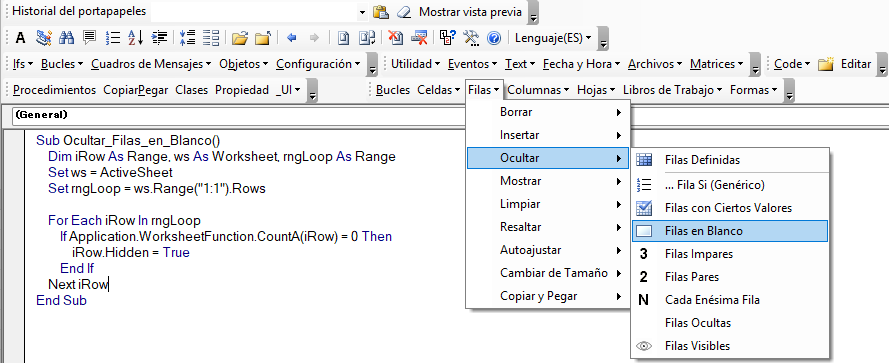Open the Bucles dropdown beside Ifs
The width and height of the screenshot is (889, 363).
[62, 64]
